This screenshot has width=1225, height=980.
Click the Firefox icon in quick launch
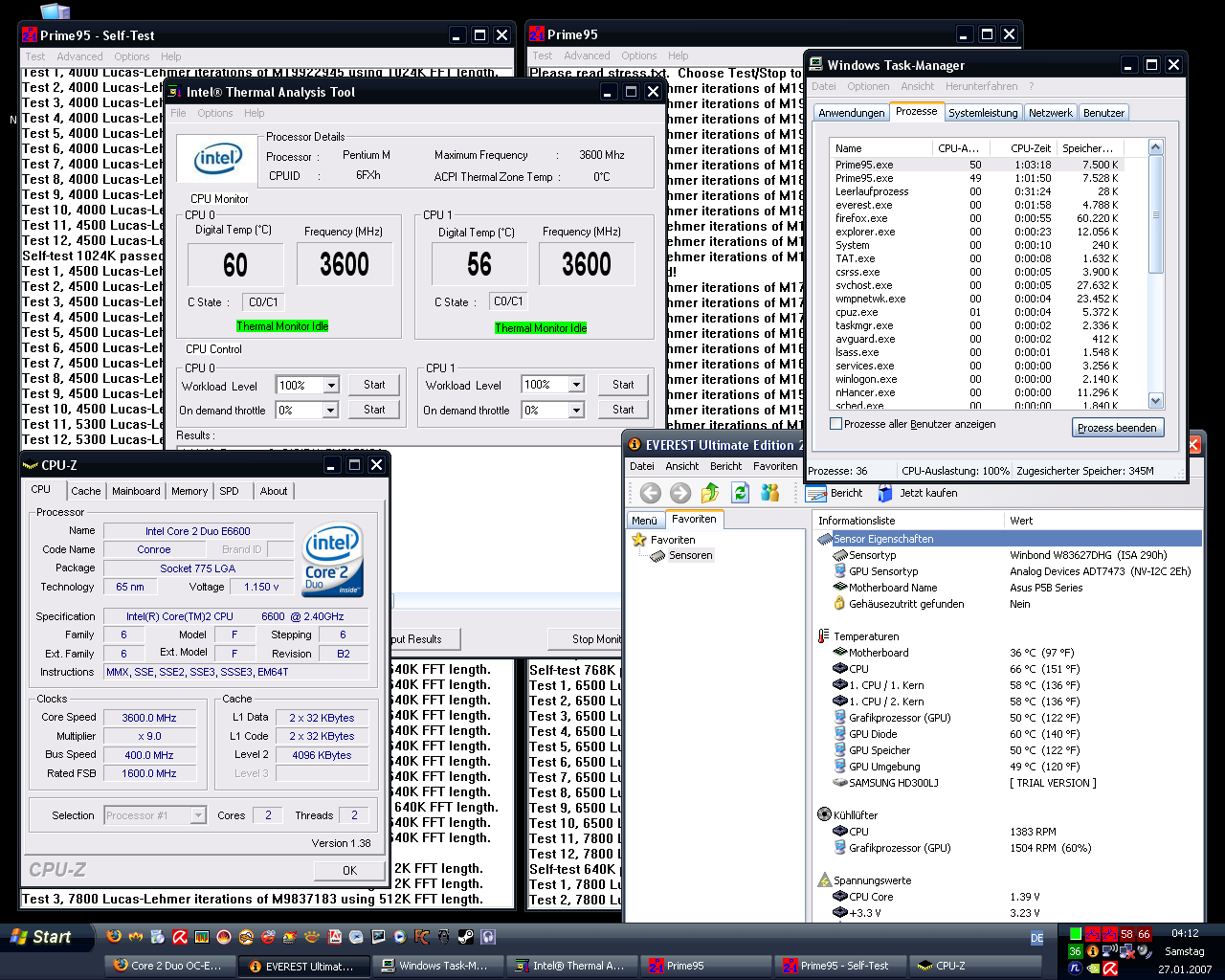(114, 937)
